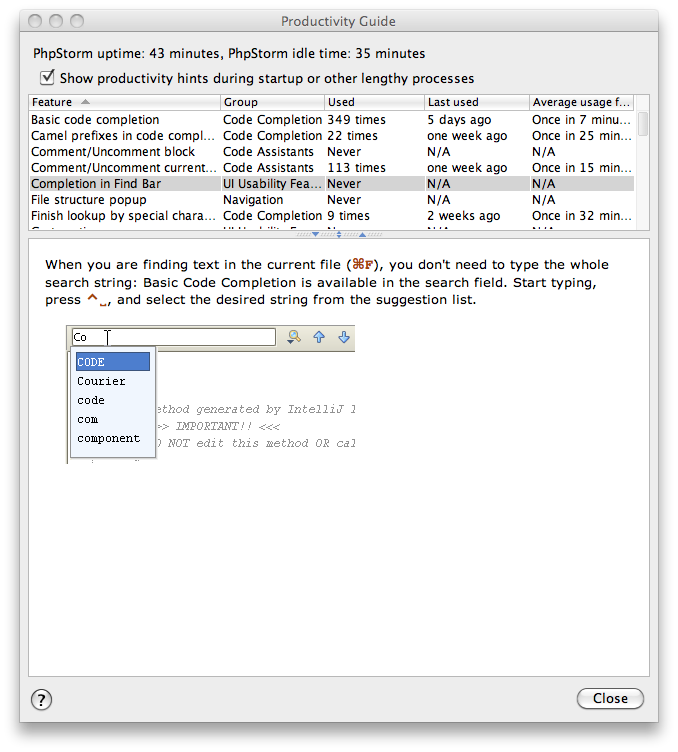Click the previous occurrence up arrow

point(319,337)
